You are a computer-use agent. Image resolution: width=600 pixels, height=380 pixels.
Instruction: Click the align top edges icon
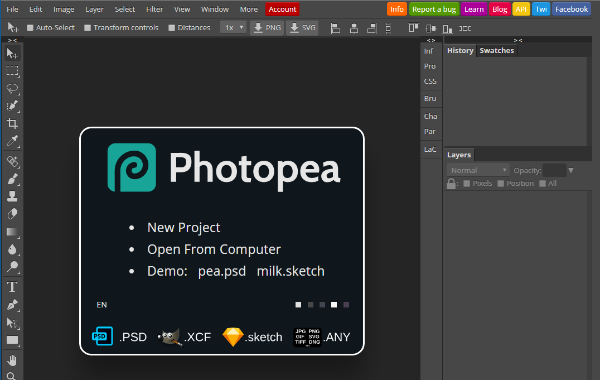[413, 28]
